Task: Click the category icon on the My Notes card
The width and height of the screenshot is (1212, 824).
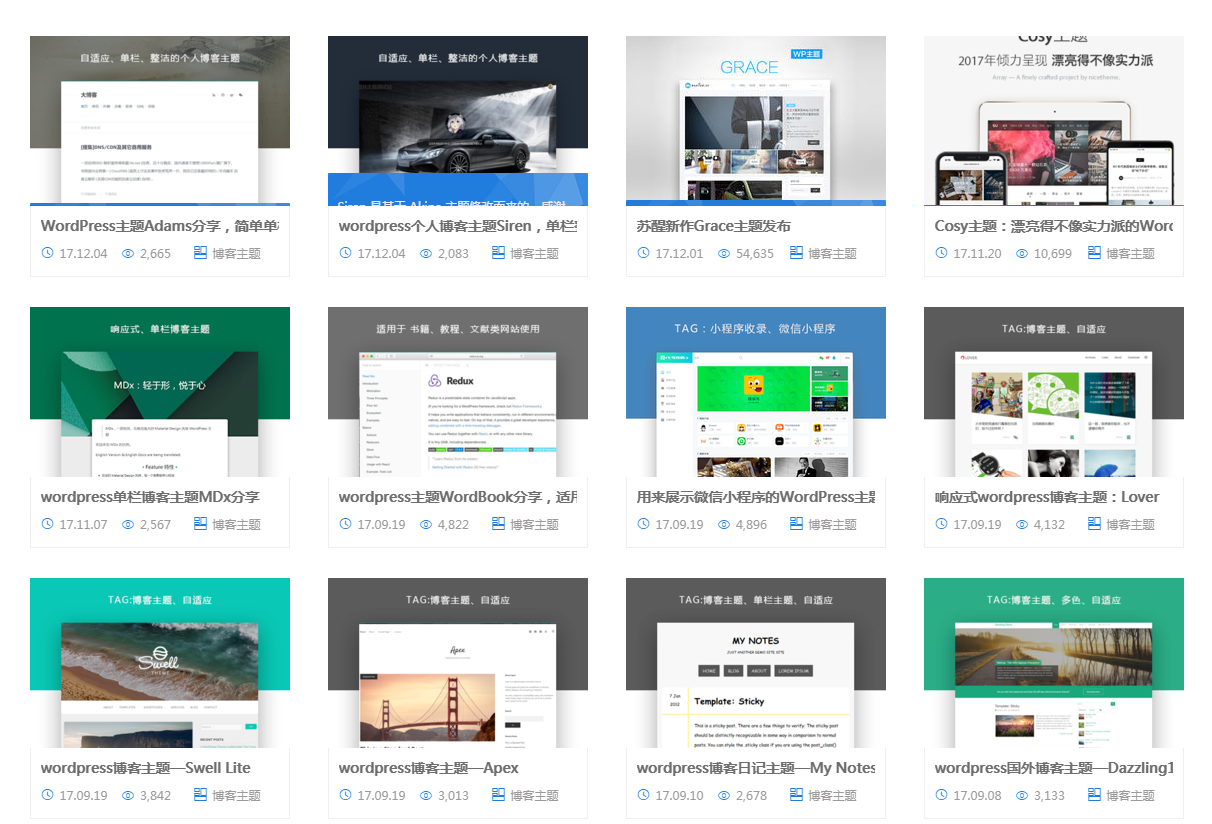Action: (x=796, y=795)
